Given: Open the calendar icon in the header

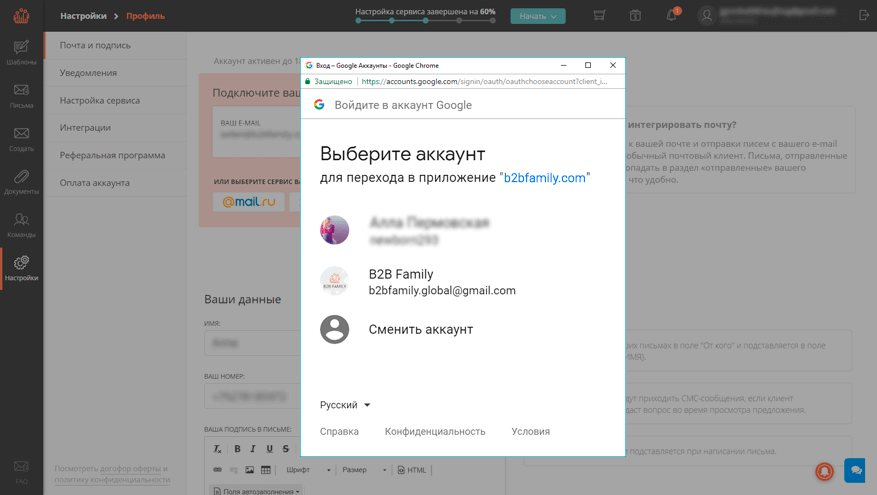Looking at the screenshot, I should 635,16.
